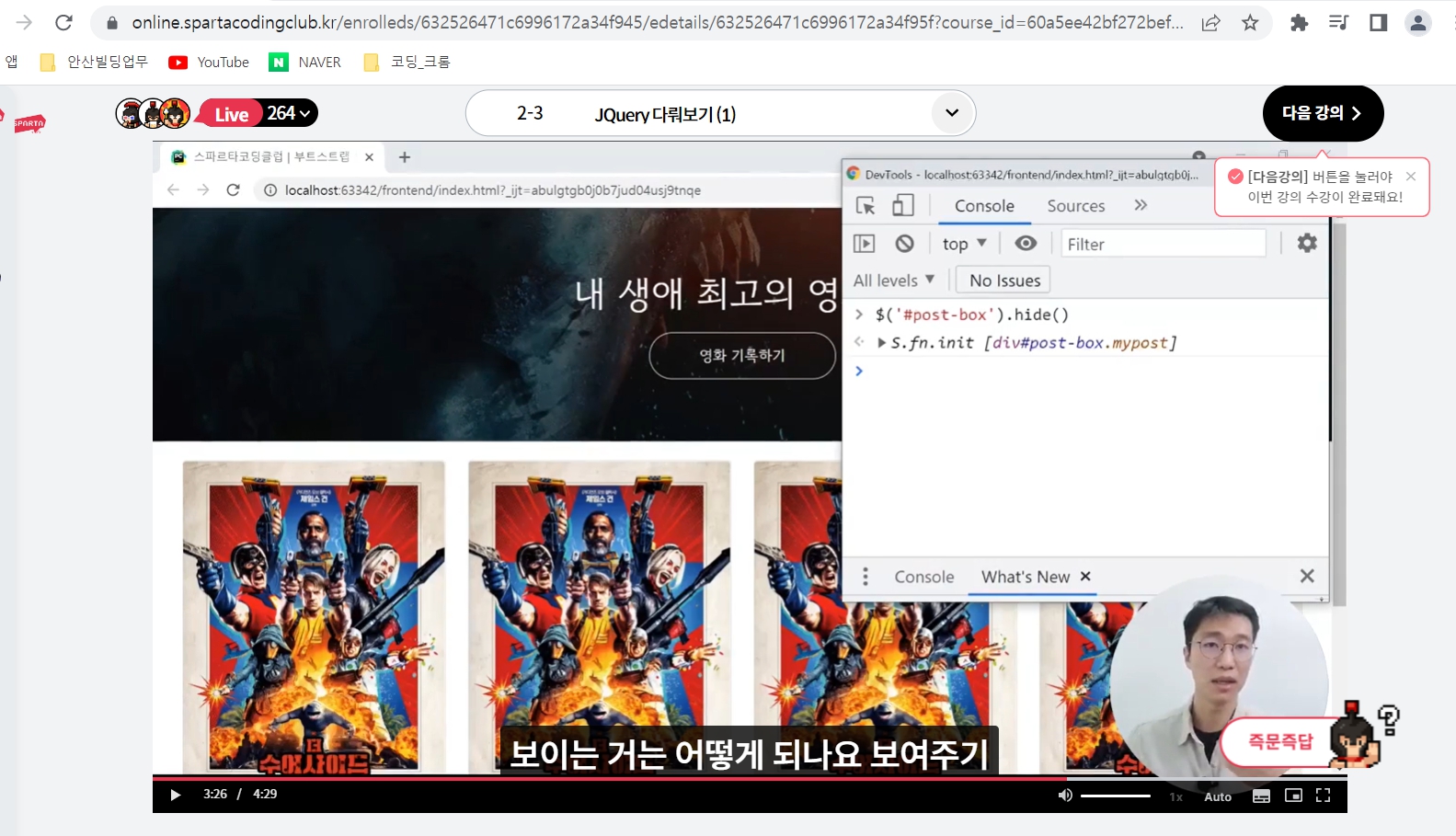Change video quality Auto
Screen dimensions: 1456x836
[x=1218, y=797]
